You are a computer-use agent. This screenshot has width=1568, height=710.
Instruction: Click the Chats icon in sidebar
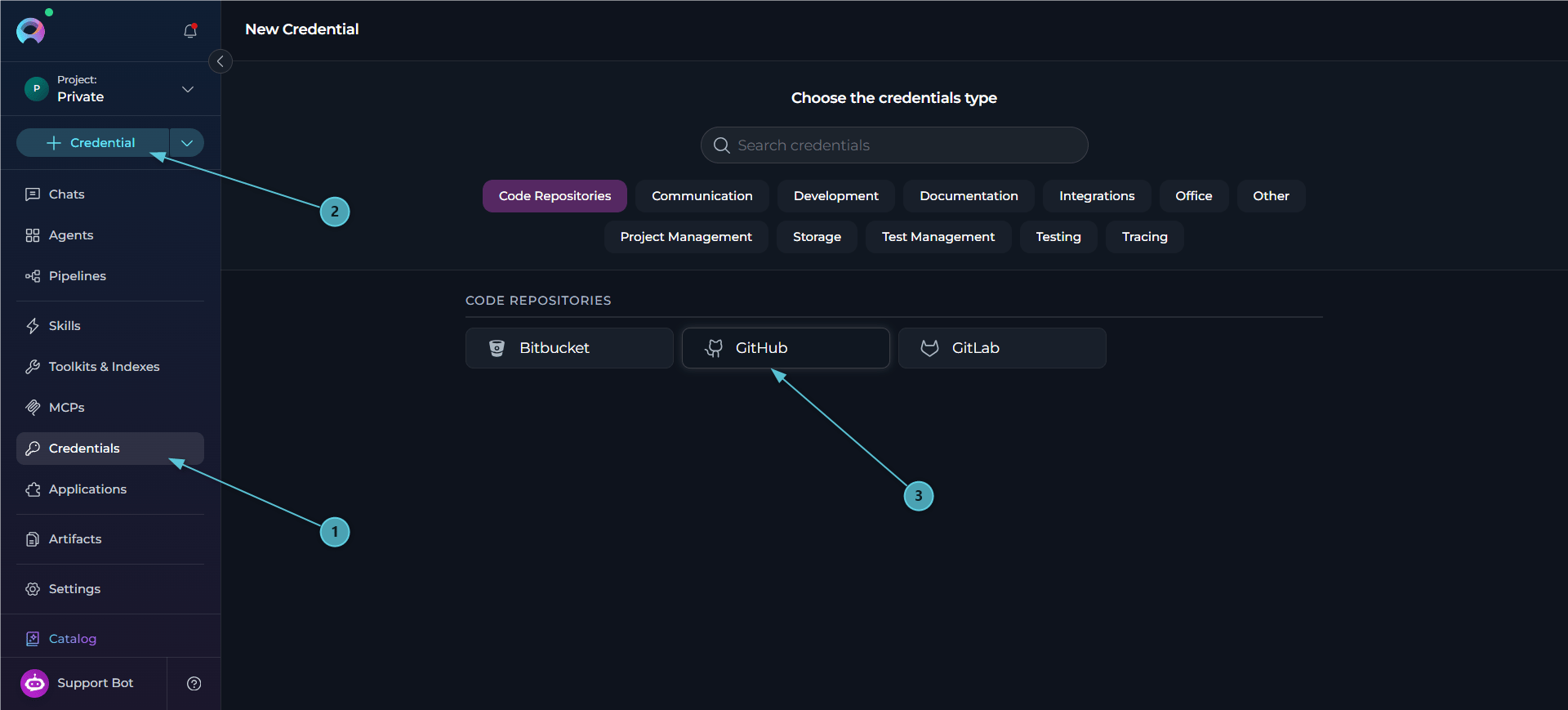33,194
